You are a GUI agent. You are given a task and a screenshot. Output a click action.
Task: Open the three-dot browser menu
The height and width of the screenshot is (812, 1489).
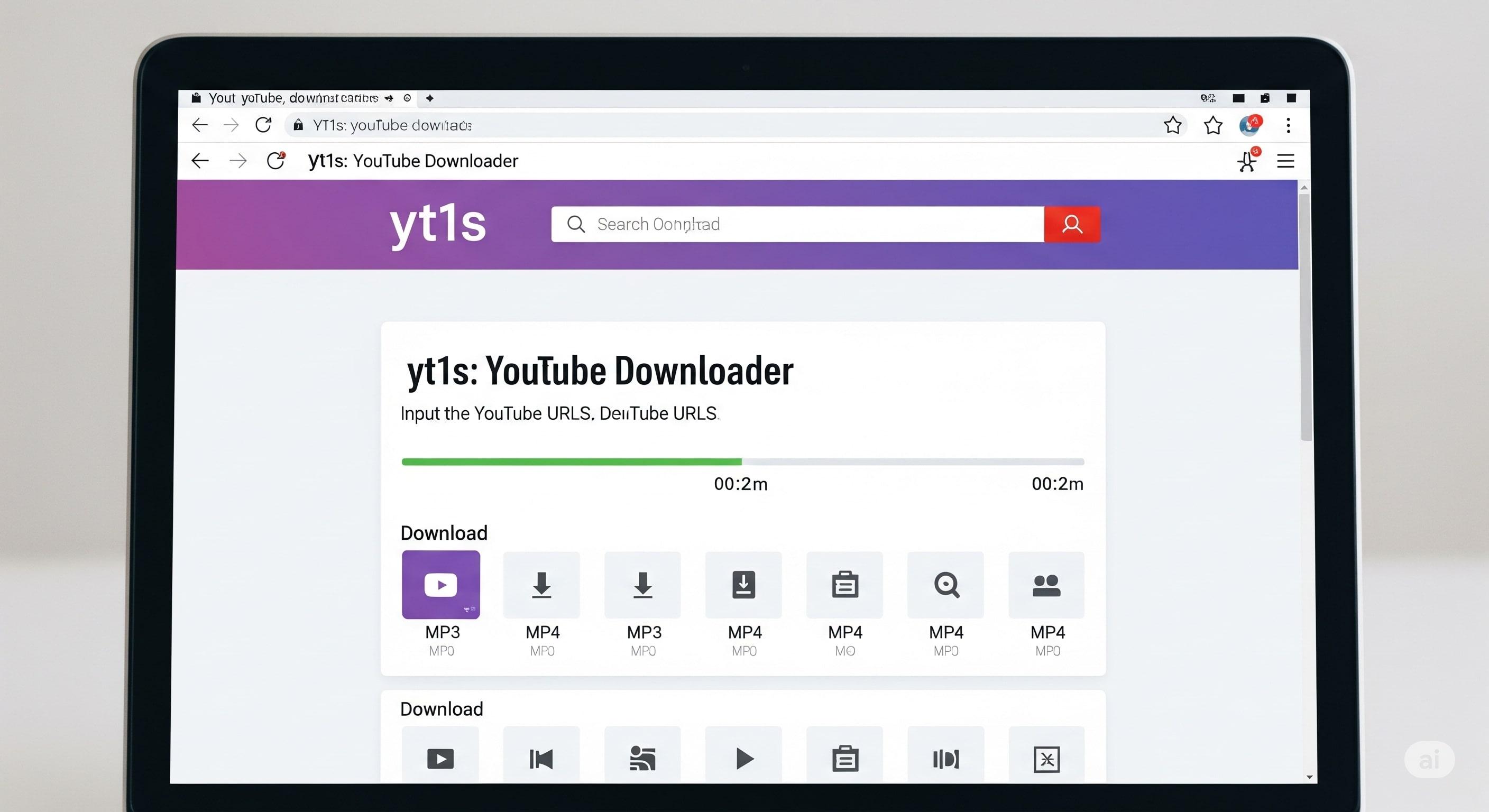tap(1288, 125)
